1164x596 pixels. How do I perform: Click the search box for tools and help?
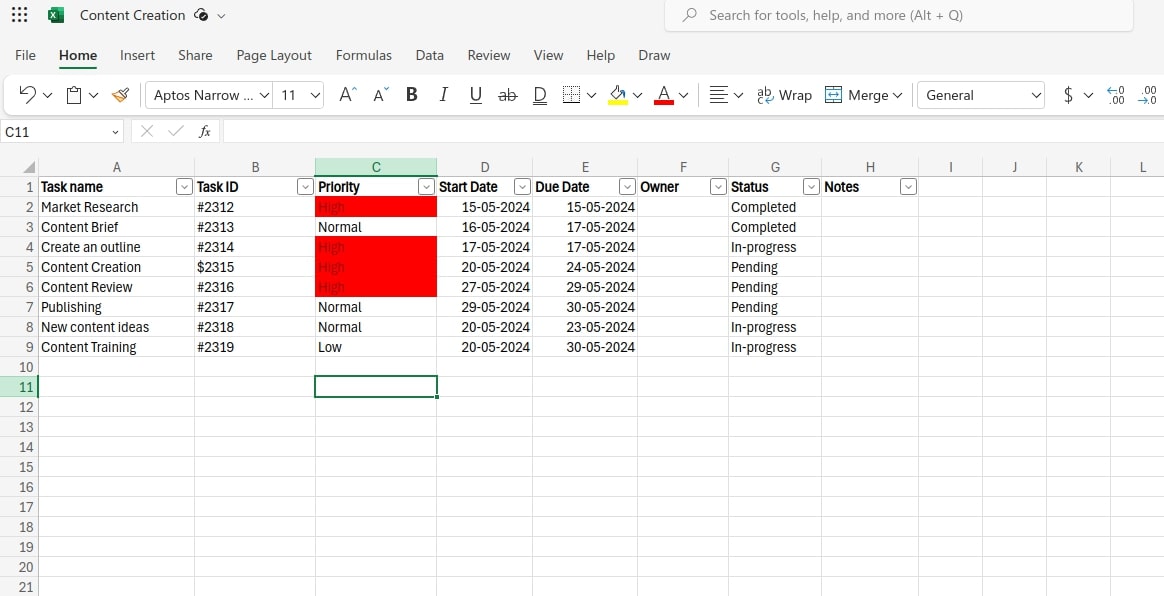pyautogui.click(x=899, y=15)
